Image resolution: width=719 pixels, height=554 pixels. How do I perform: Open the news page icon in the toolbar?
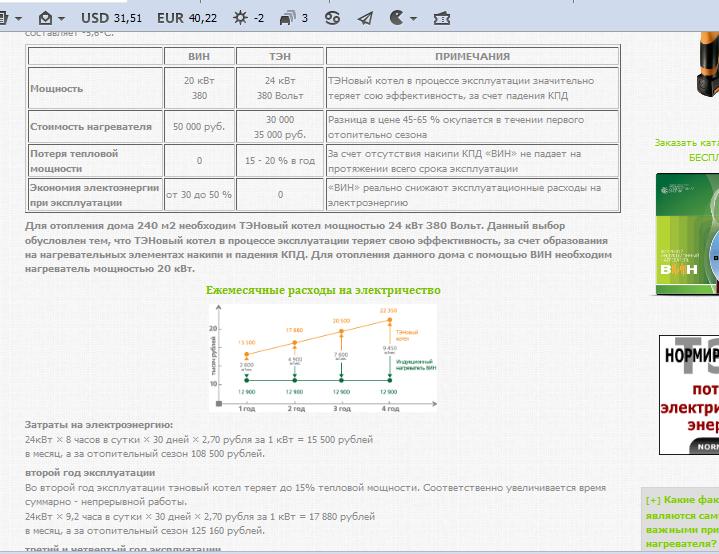tap(3, 18)
